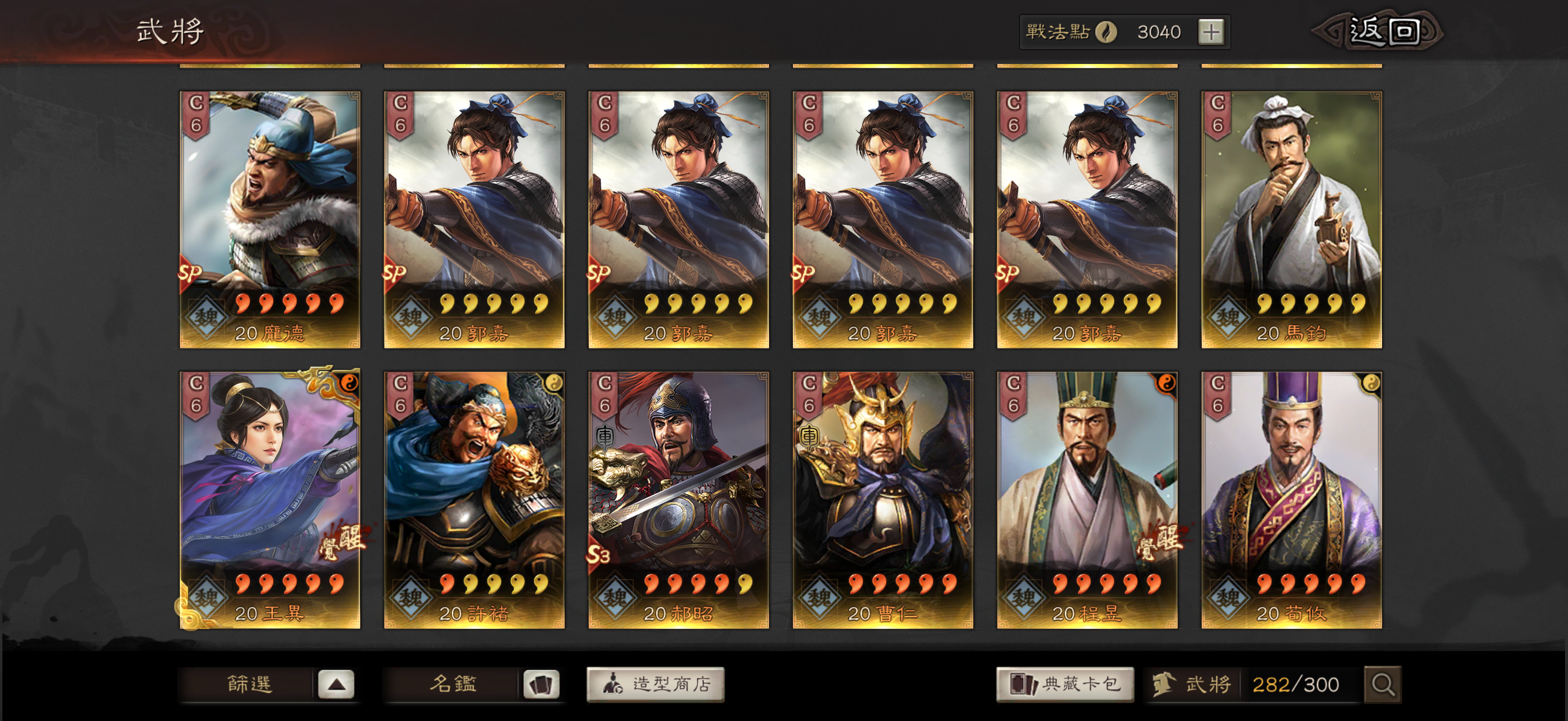Select the 荀攸 general card

[x=1291, y=500]
